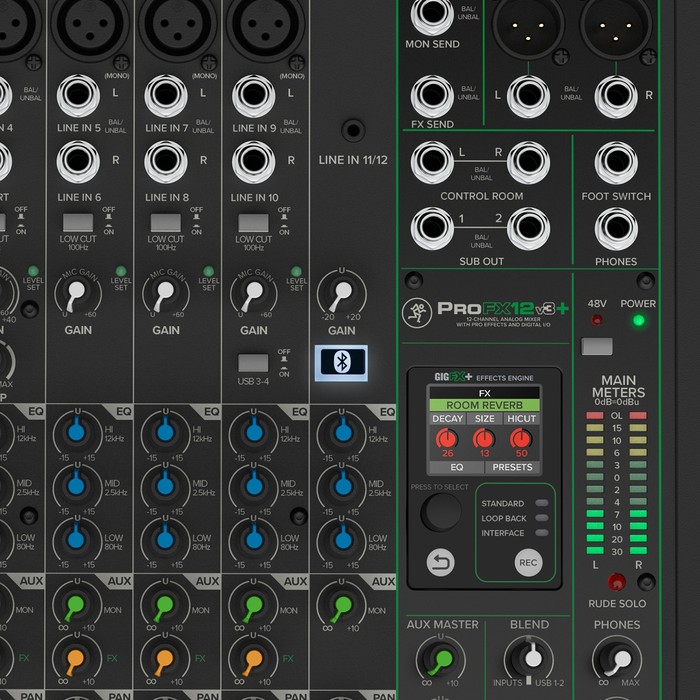
Task: Click the LINE IN 5 L jack
Action: (x=78, y=96)
